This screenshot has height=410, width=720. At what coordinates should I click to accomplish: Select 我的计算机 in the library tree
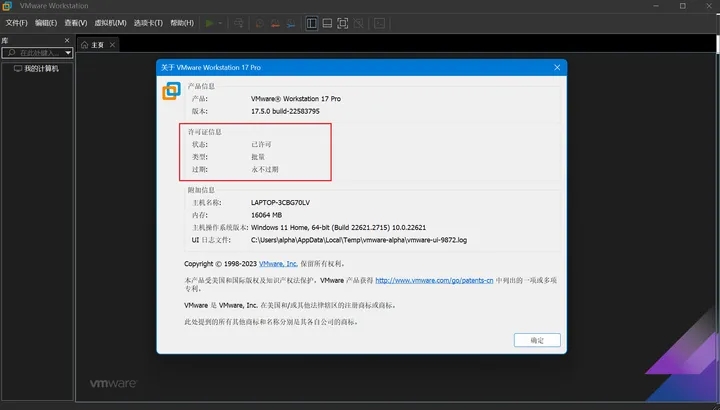pos(41,69)
